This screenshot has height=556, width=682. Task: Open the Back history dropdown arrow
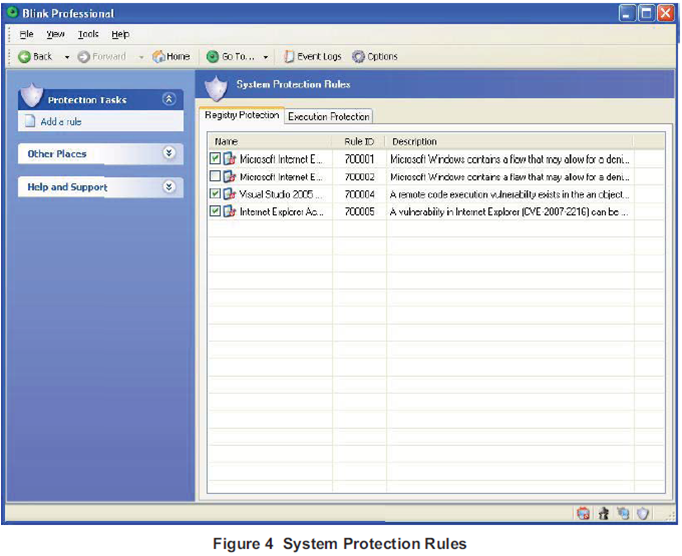point(67,57)
